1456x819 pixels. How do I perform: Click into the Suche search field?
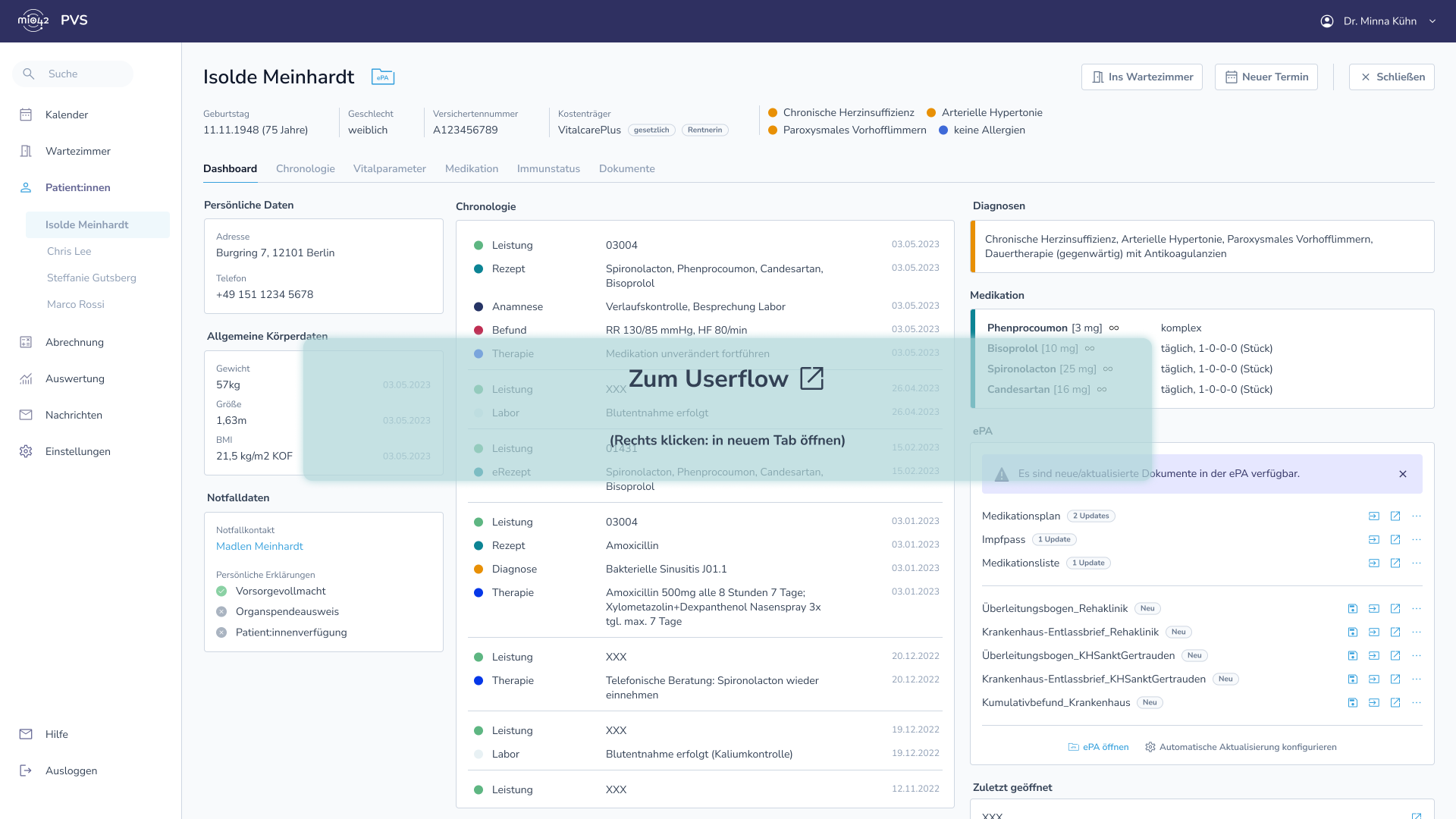83,74
